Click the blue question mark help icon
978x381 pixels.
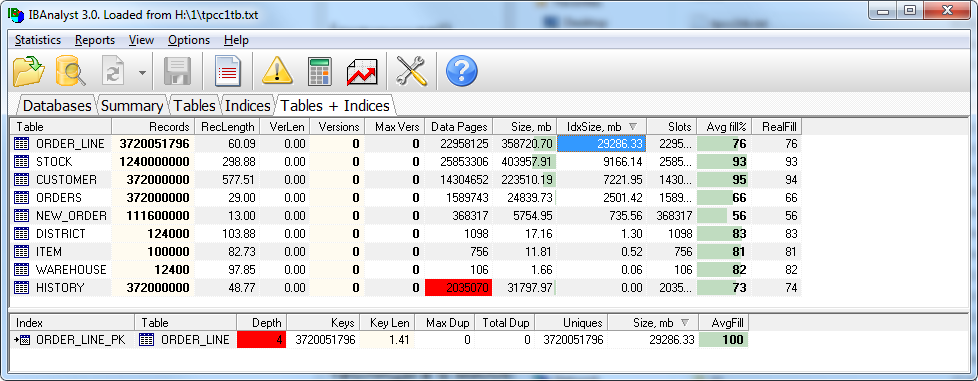coord(462,71)
